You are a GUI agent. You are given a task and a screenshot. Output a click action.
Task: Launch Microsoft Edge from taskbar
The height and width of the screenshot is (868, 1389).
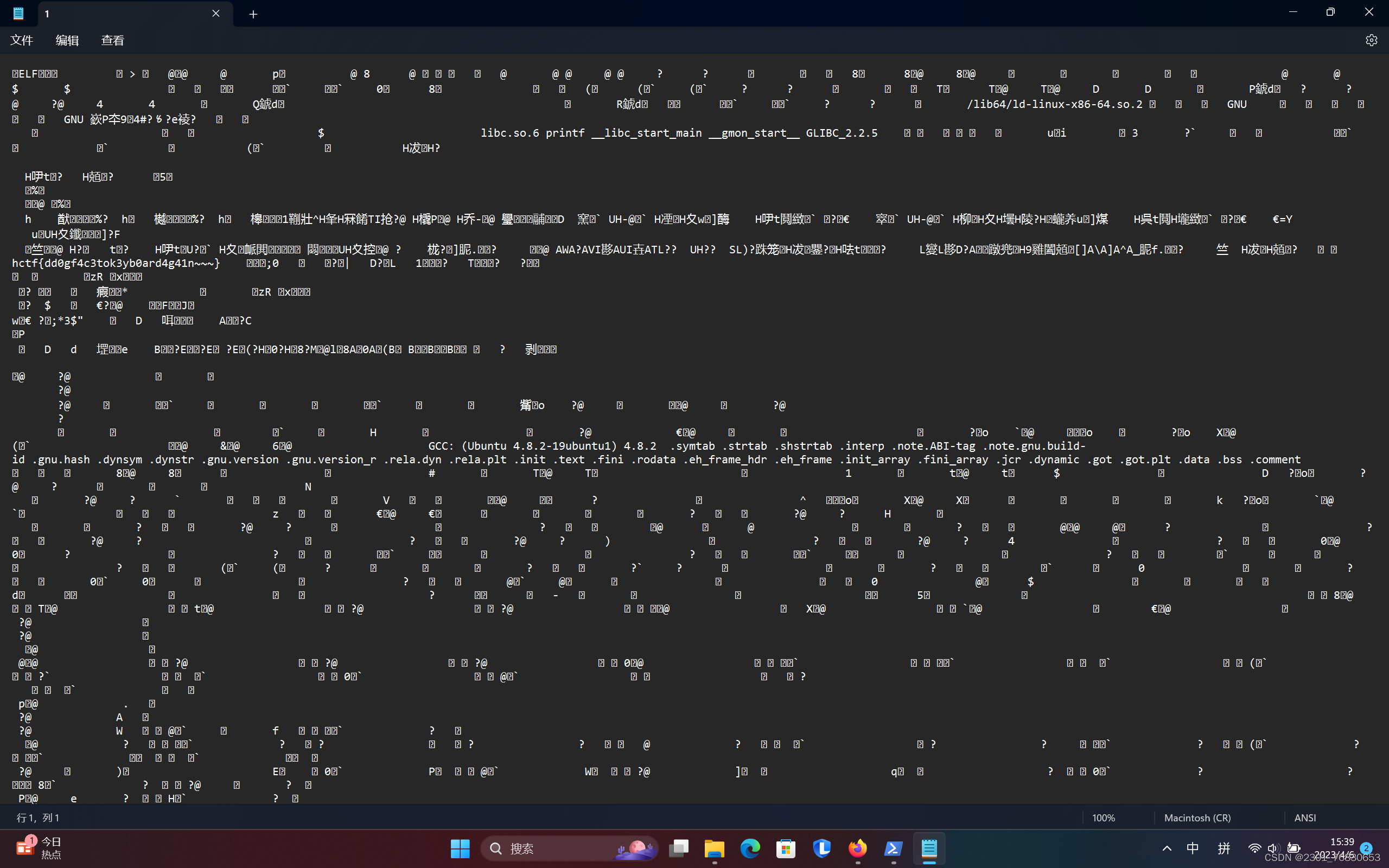coord(750,848)
